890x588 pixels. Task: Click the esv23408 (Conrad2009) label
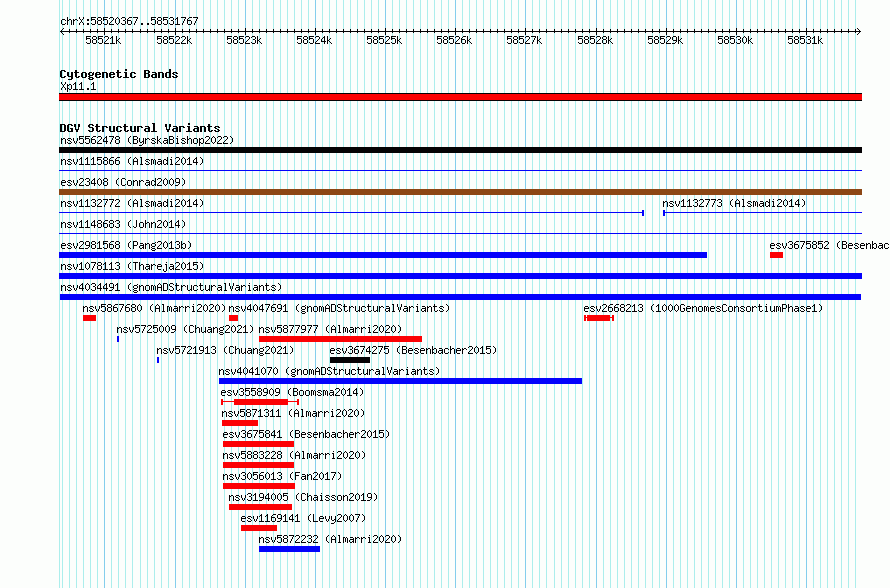coord(123,182)
